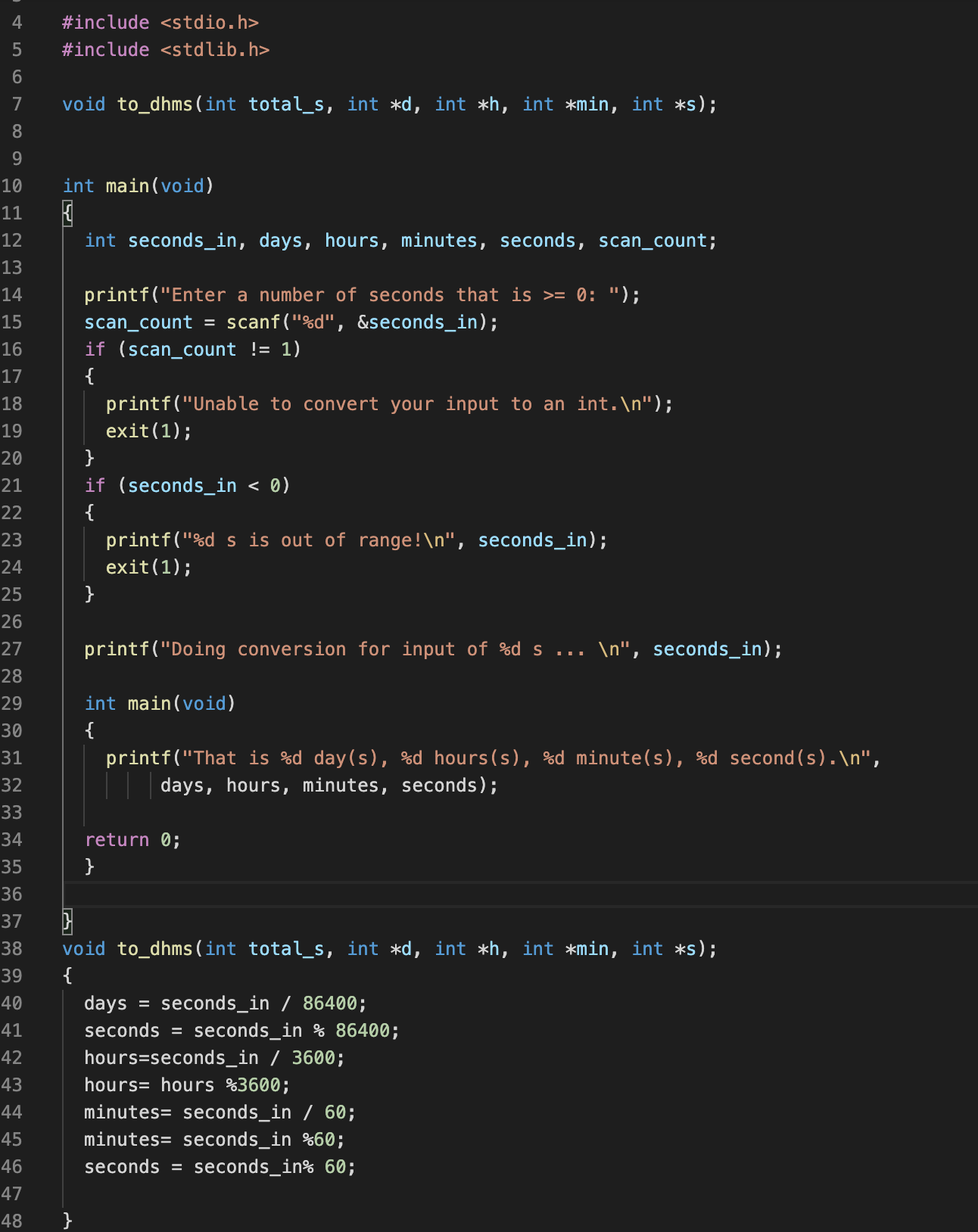Image resolution: width=978 pixels, height=1232 pixels.
Task: Click the total_s parameter on line 7
Action: click(286, 104)
